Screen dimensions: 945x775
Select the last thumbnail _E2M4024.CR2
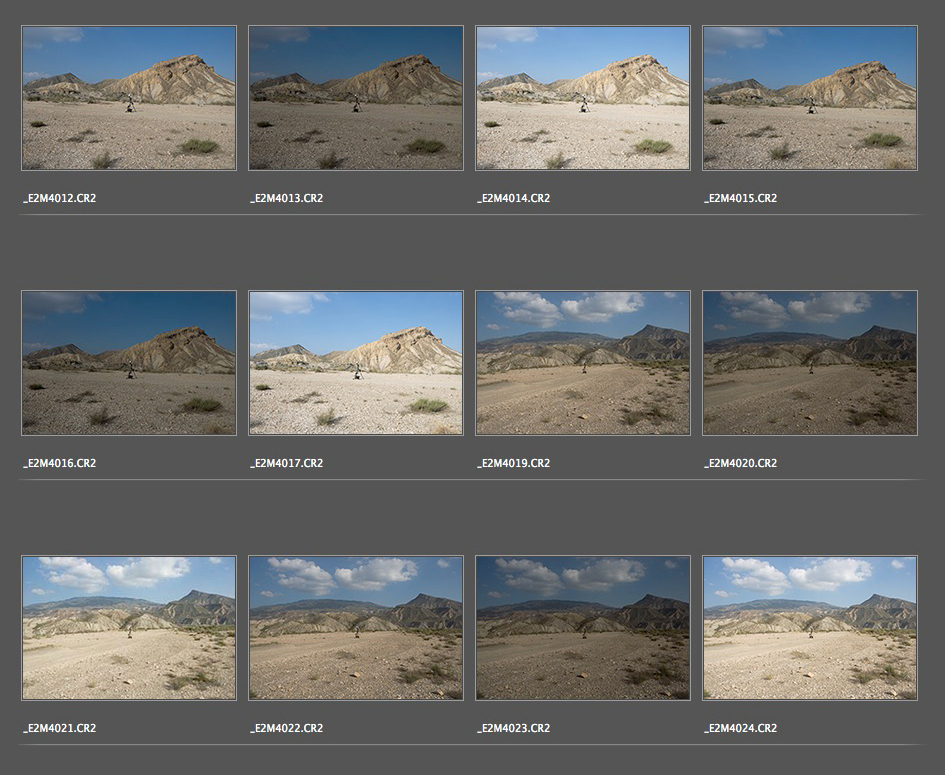[x=810, y=628]
